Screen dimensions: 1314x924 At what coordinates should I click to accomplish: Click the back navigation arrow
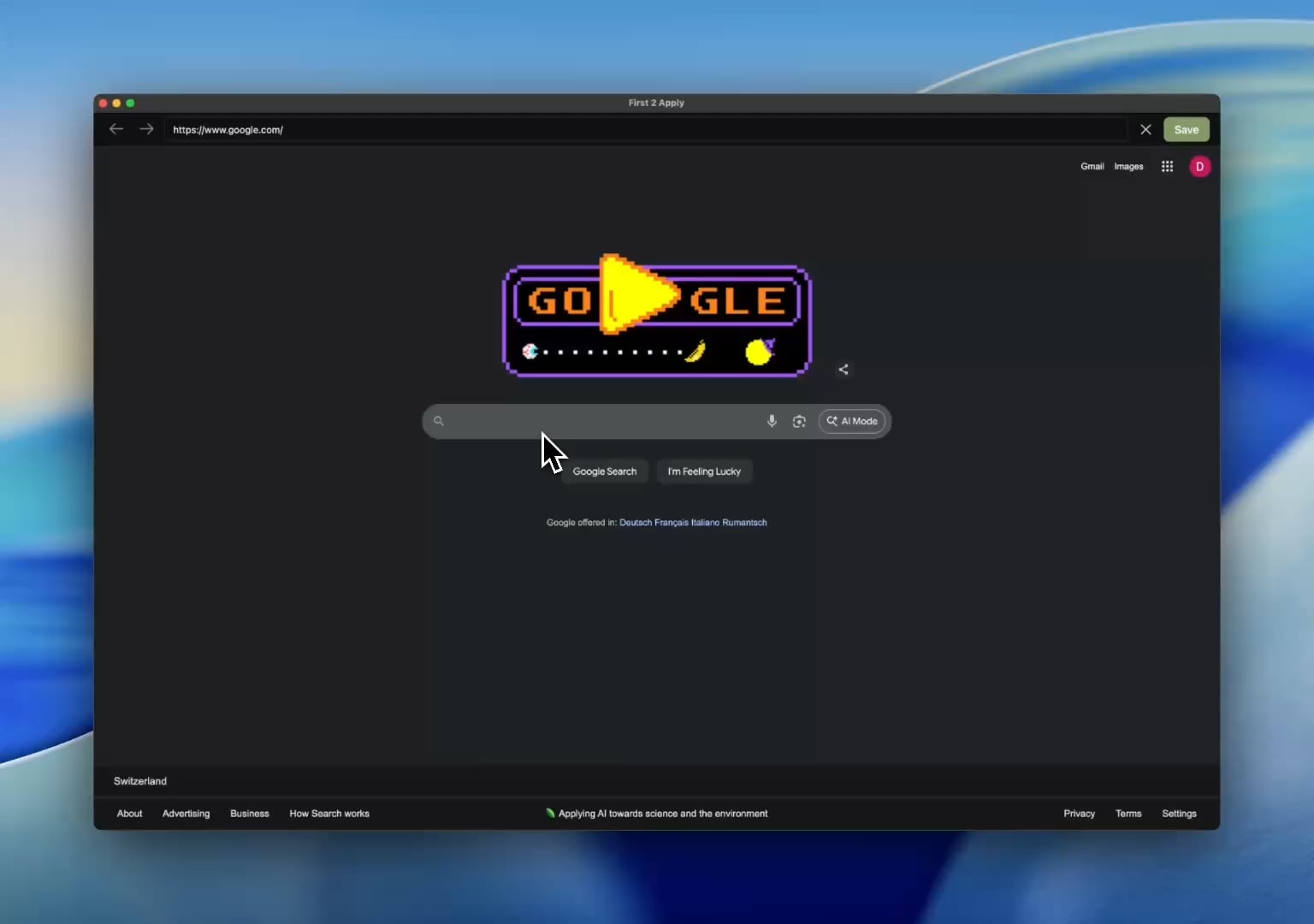point(116,129)
